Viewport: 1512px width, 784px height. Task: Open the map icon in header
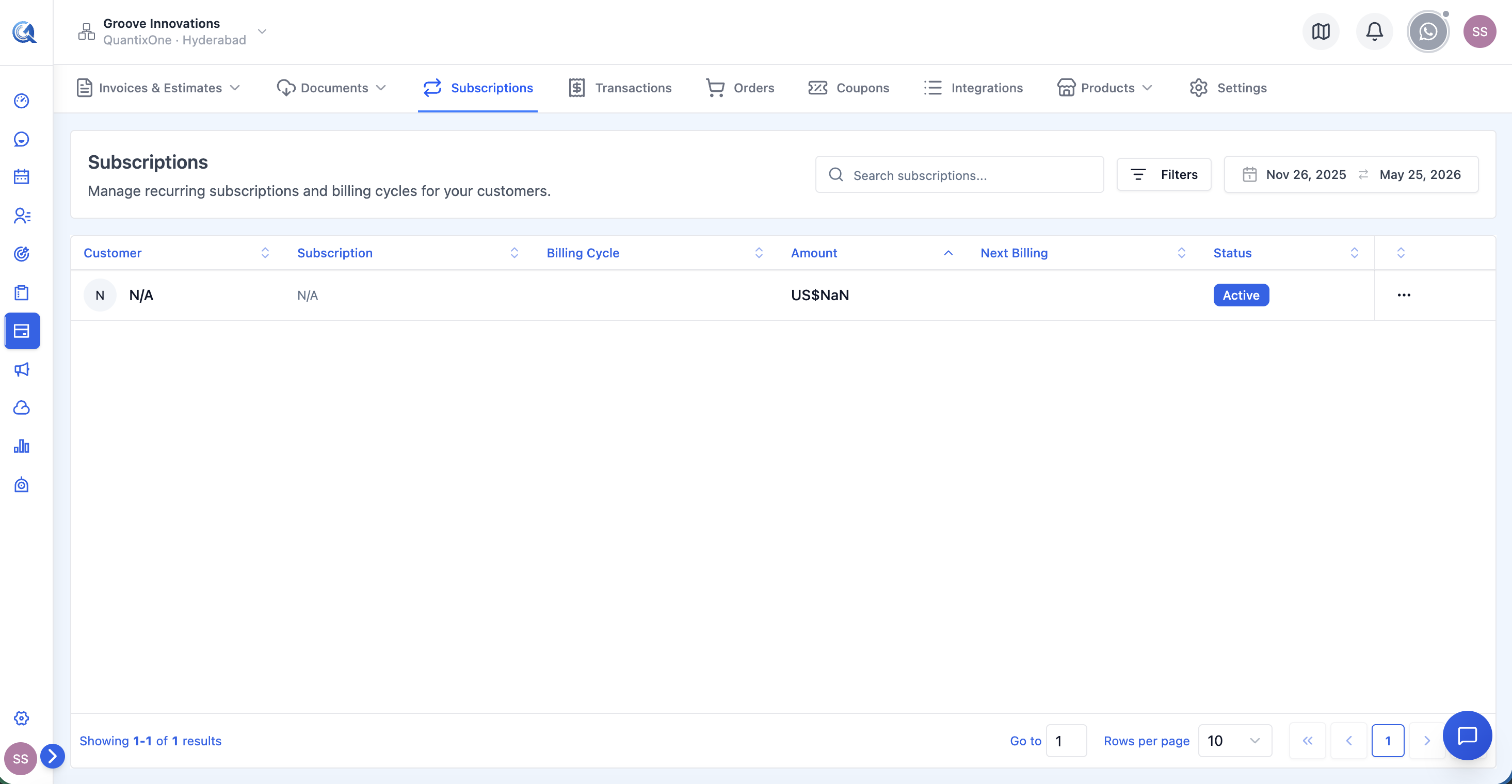click(1321, 31)
